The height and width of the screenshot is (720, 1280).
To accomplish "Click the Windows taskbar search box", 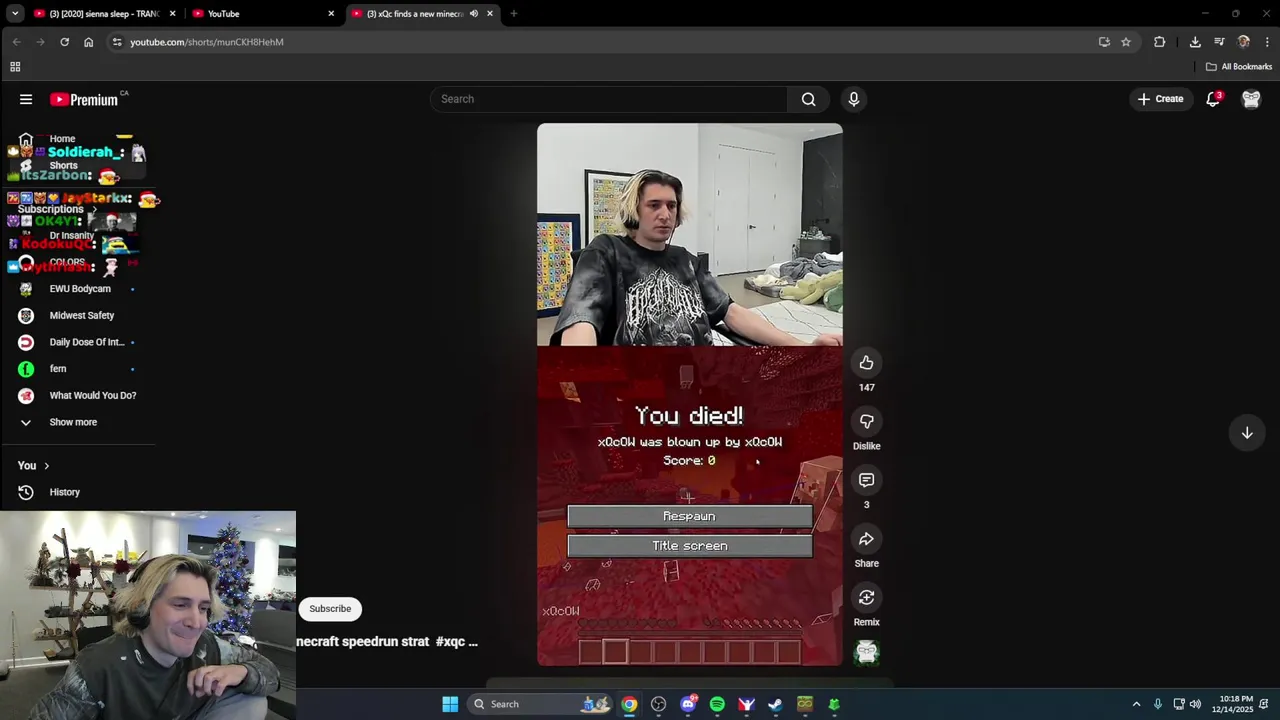I will (x=540, y=704).
